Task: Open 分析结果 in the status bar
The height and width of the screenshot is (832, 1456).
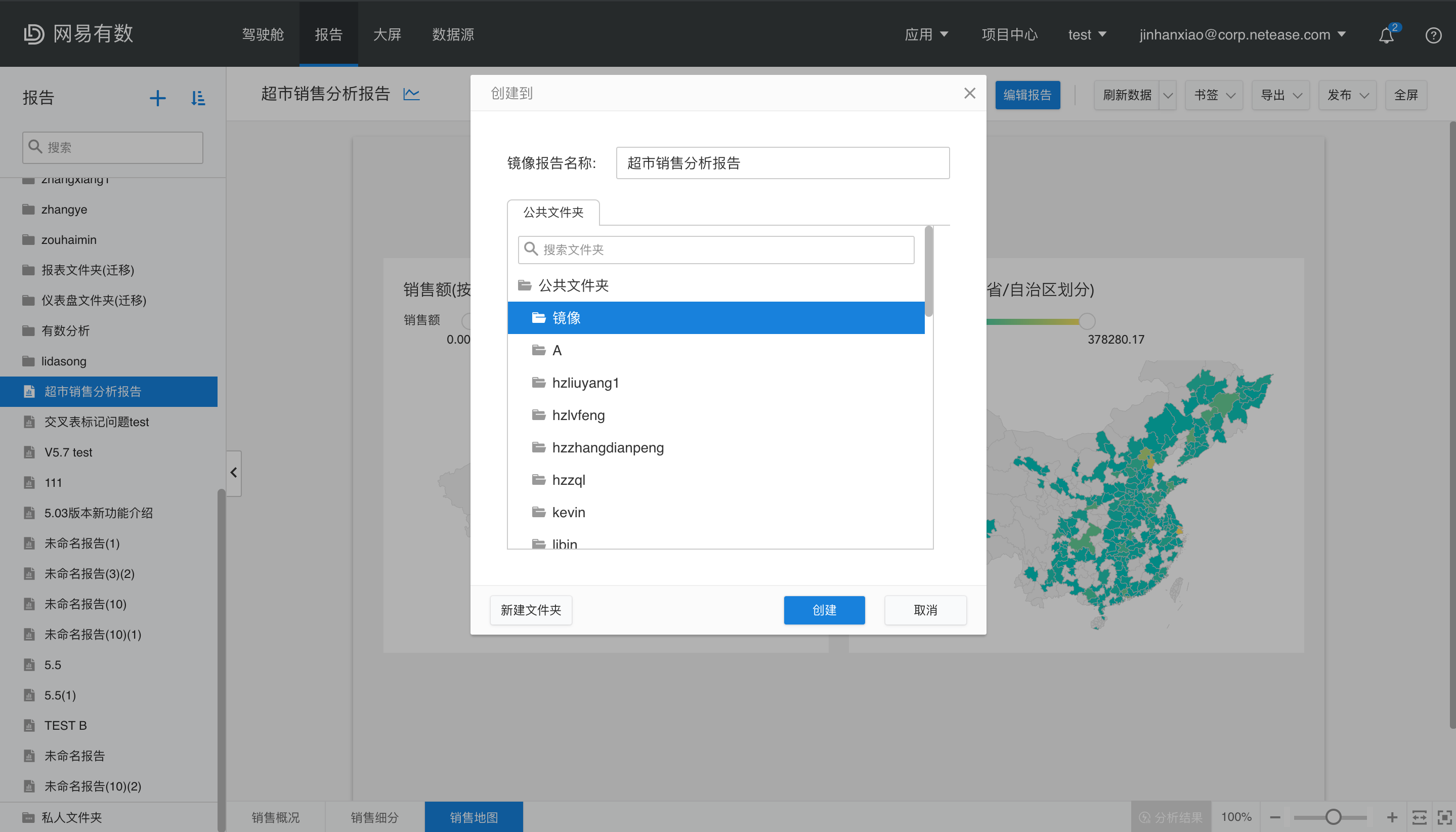Action: click(x=1170, y=817)
